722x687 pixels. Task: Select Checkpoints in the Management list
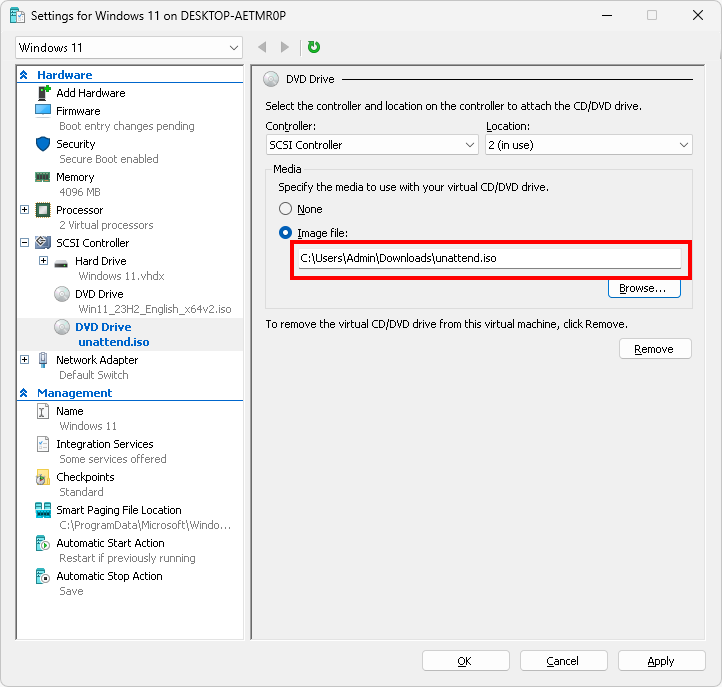tap(85, 477)
